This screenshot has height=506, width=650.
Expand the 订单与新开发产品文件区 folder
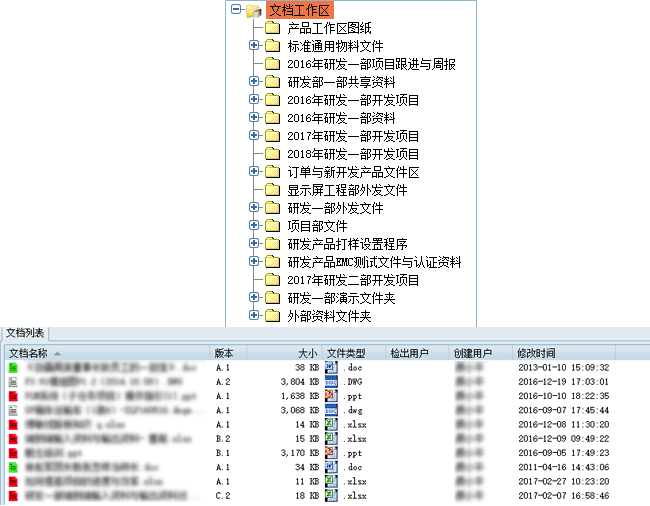click(x=254, y=172)
